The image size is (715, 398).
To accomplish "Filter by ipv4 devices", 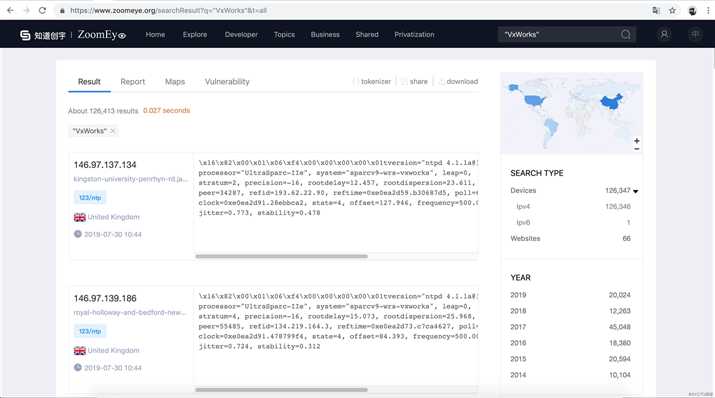I will [x=523, y=207].
